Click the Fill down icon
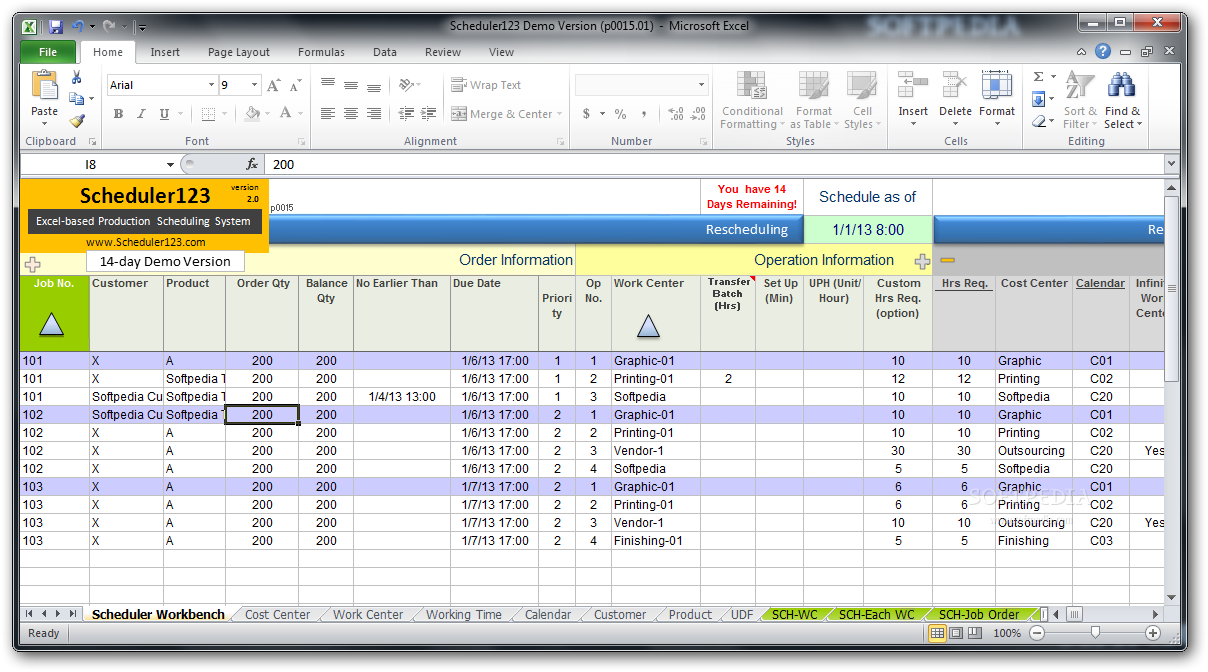 (1039, 99)
